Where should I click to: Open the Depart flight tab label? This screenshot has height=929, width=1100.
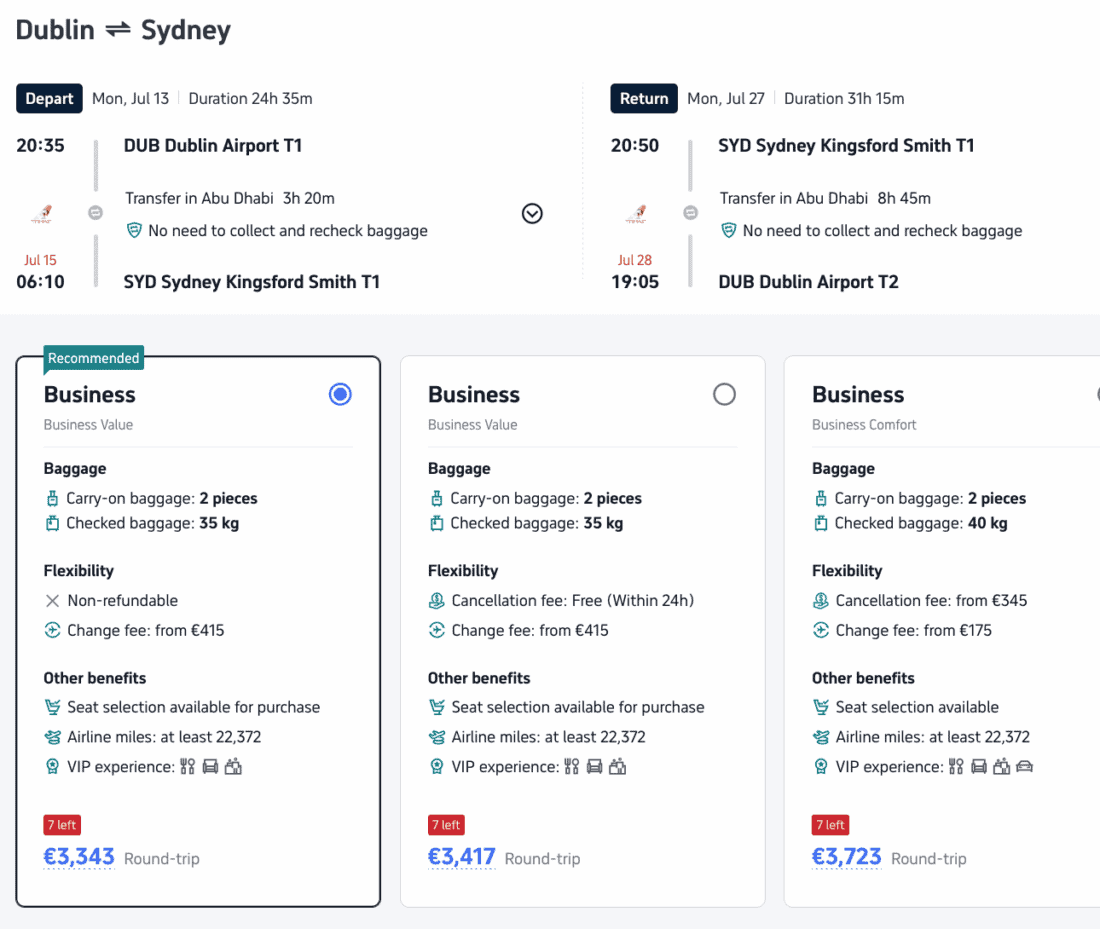(x=49, y=98)
